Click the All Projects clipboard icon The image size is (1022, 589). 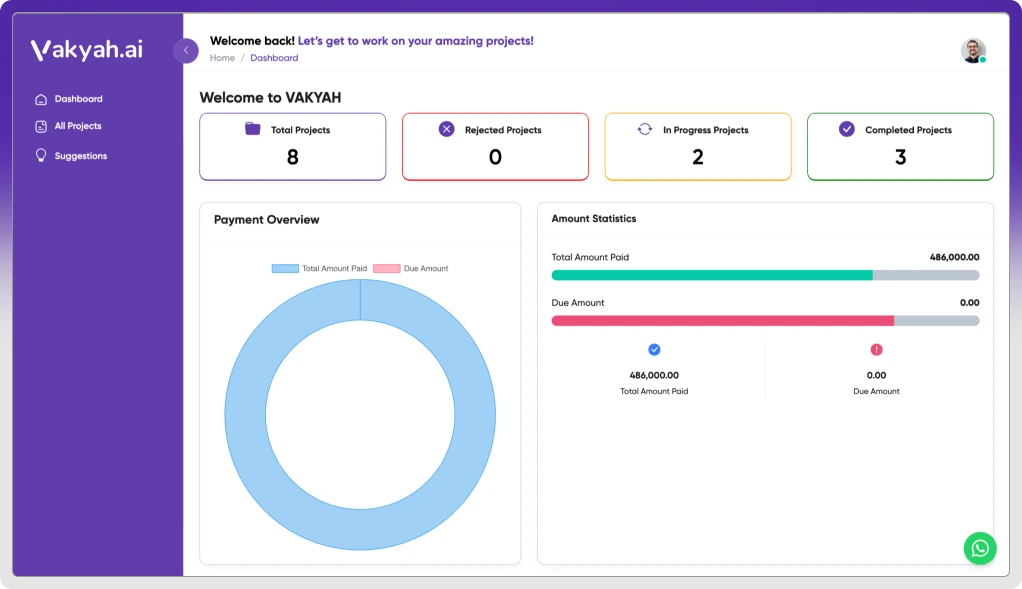coord(41,126)
